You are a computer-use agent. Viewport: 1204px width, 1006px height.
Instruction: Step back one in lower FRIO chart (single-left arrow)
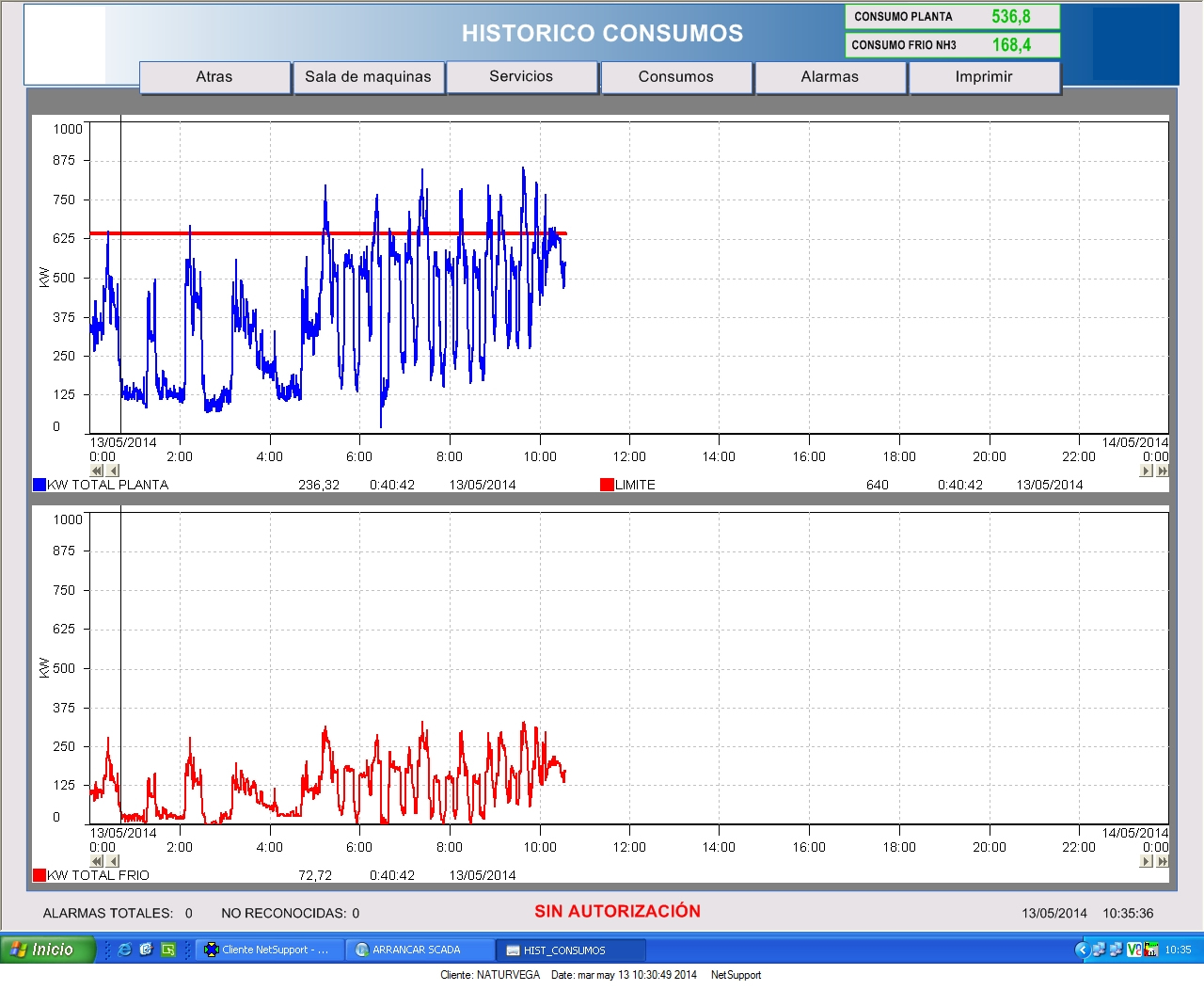114,861
